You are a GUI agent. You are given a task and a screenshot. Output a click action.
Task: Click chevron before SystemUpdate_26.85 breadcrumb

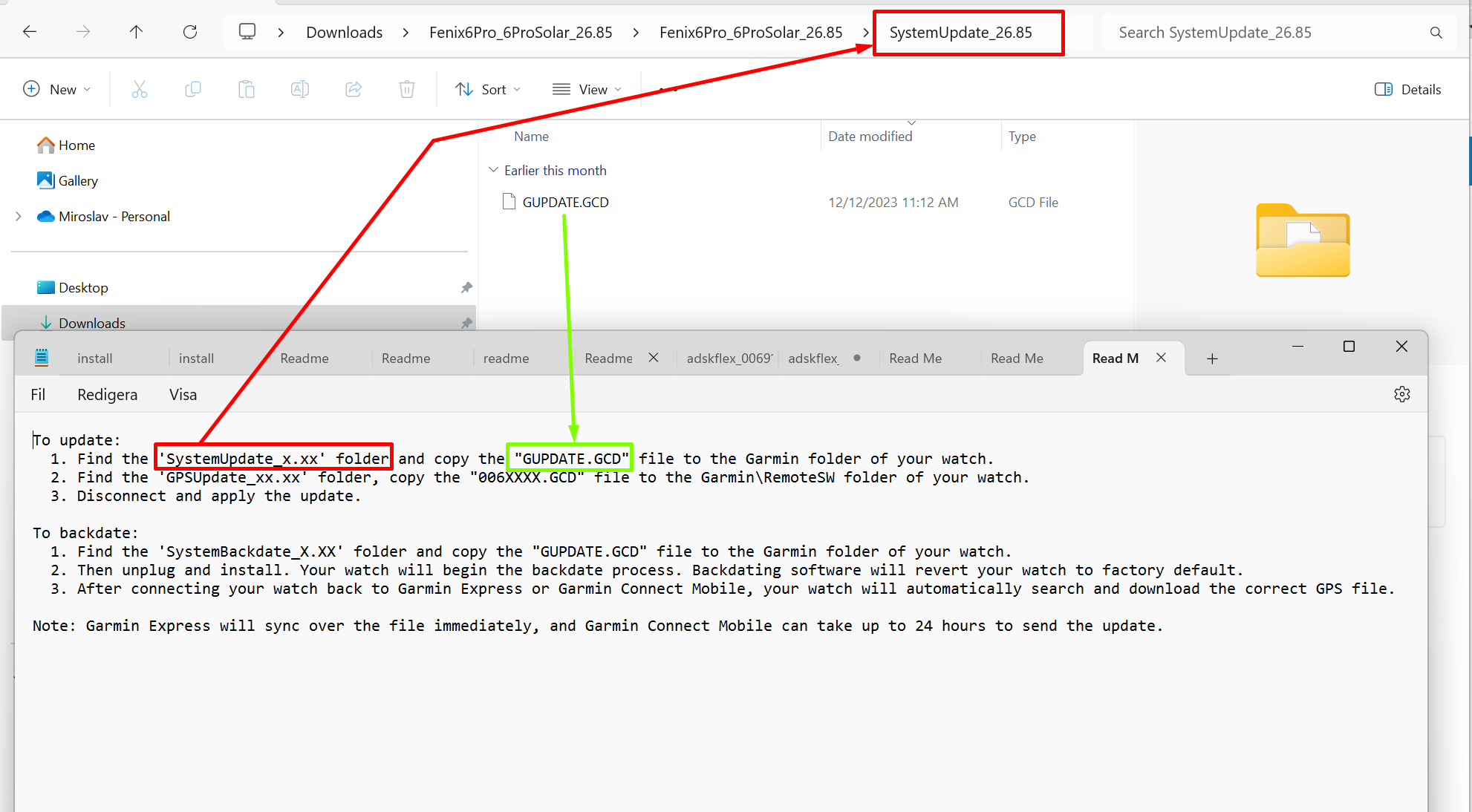[x=866, y=33]
